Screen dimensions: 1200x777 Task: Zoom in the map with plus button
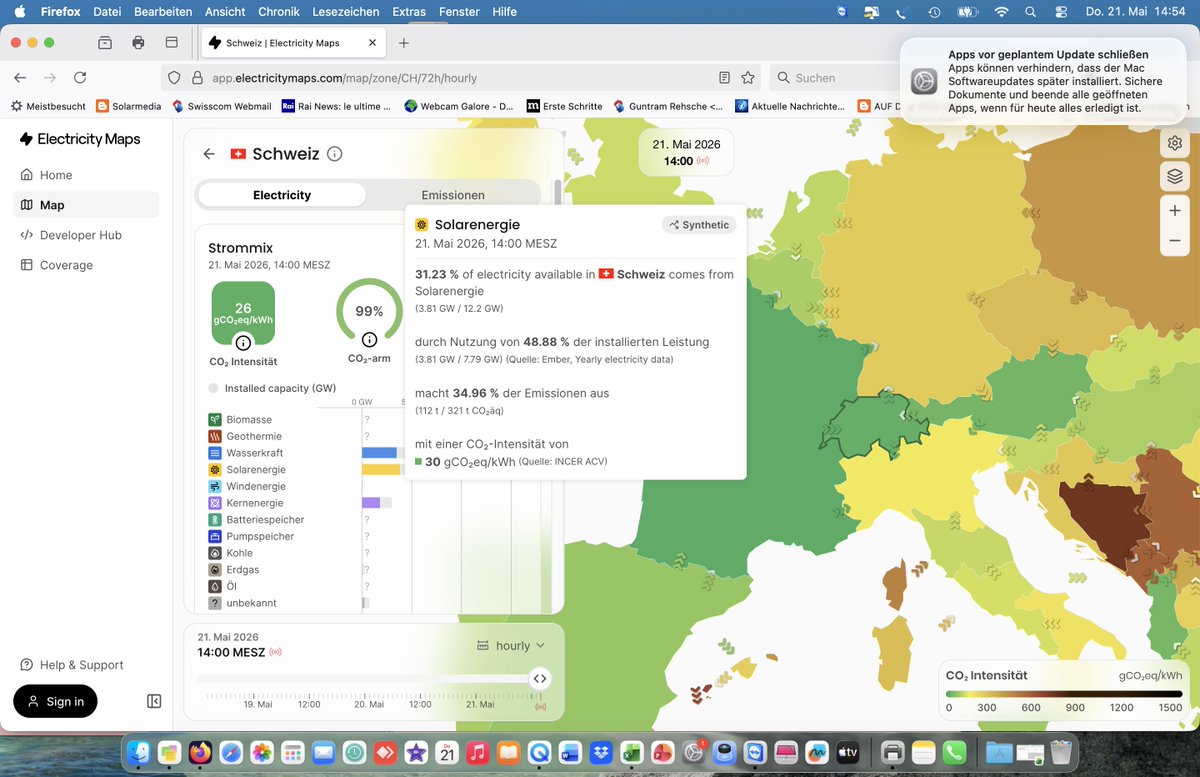[1174, 210]
